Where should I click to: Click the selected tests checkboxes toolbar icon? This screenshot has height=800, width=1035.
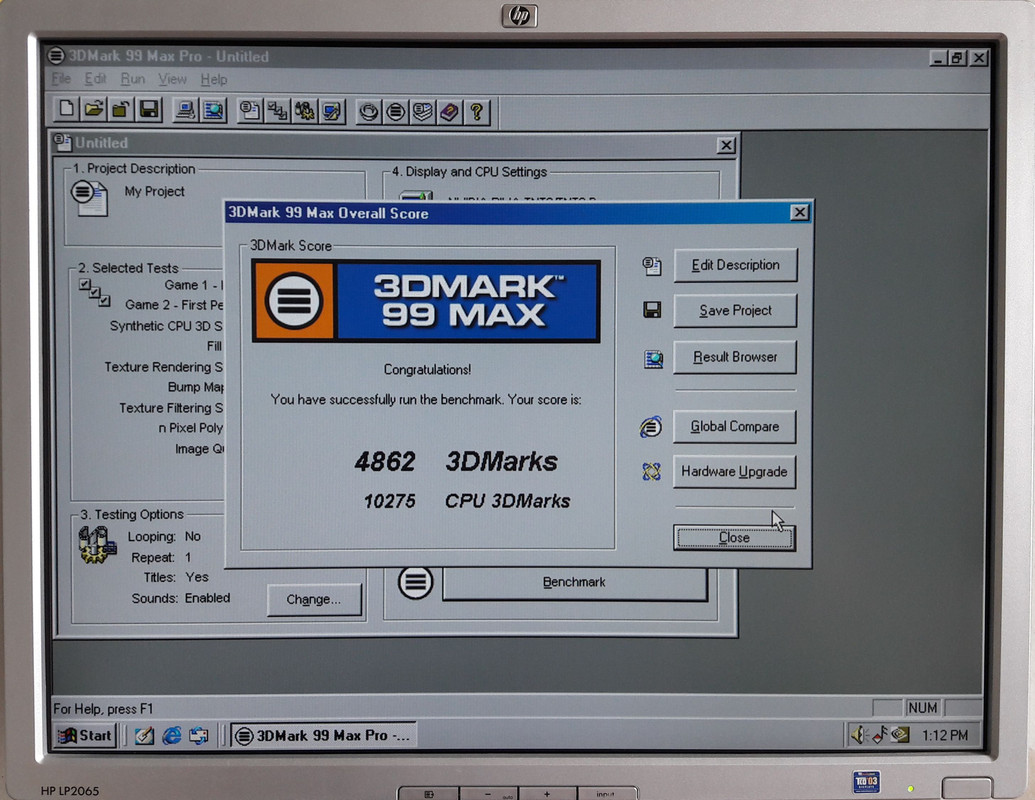pos(277,111)
